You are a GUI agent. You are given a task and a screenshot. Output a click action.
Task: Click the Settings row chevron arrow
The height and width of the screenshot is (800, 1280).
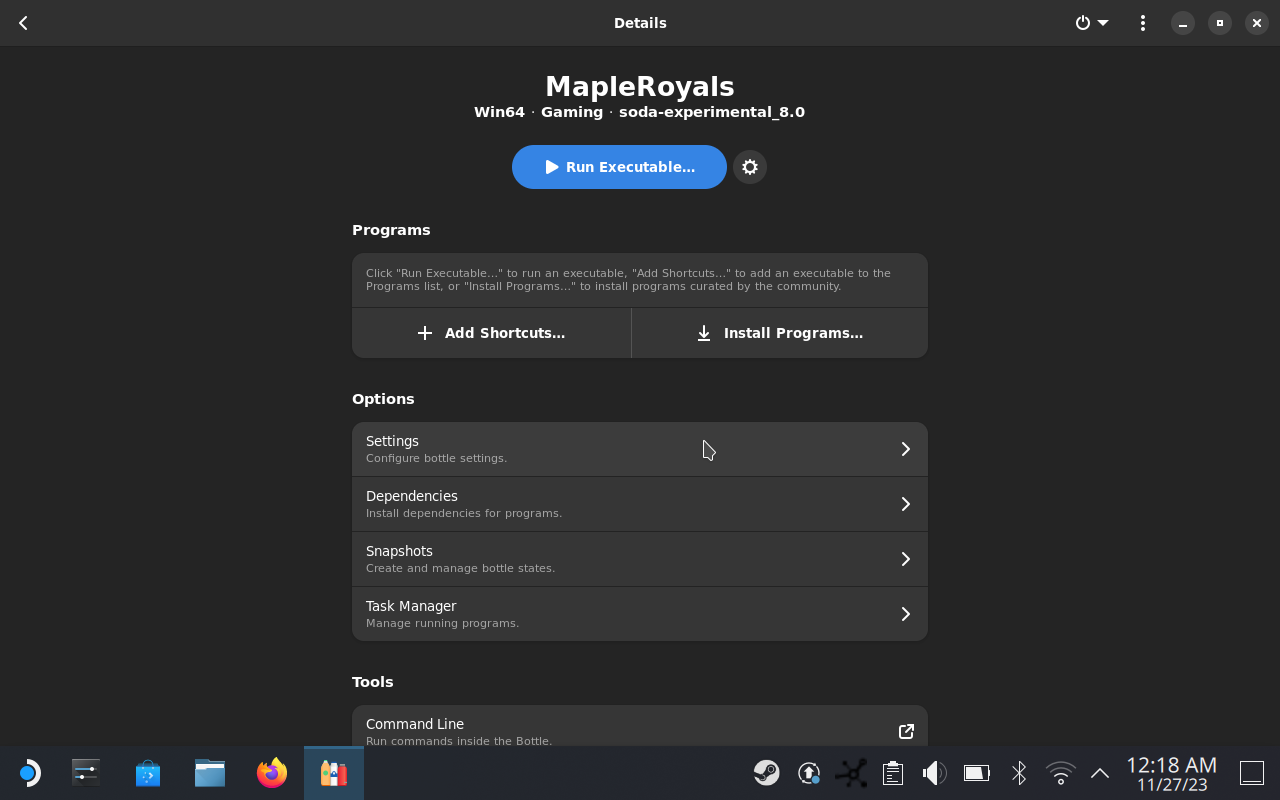click(906, 449)
